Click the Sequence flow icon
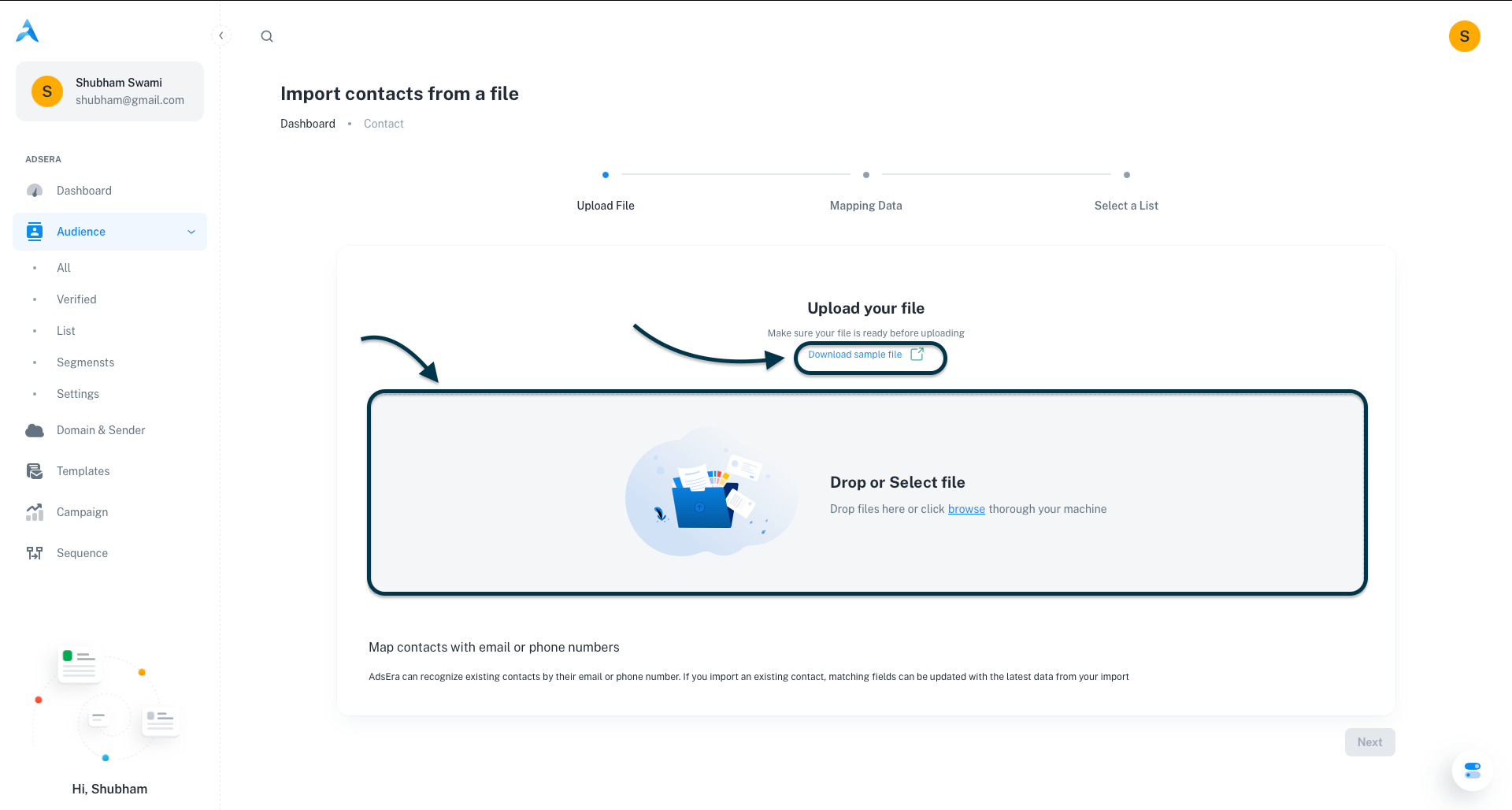Viewport: 1512px width, 810px height. click(35, 553)
